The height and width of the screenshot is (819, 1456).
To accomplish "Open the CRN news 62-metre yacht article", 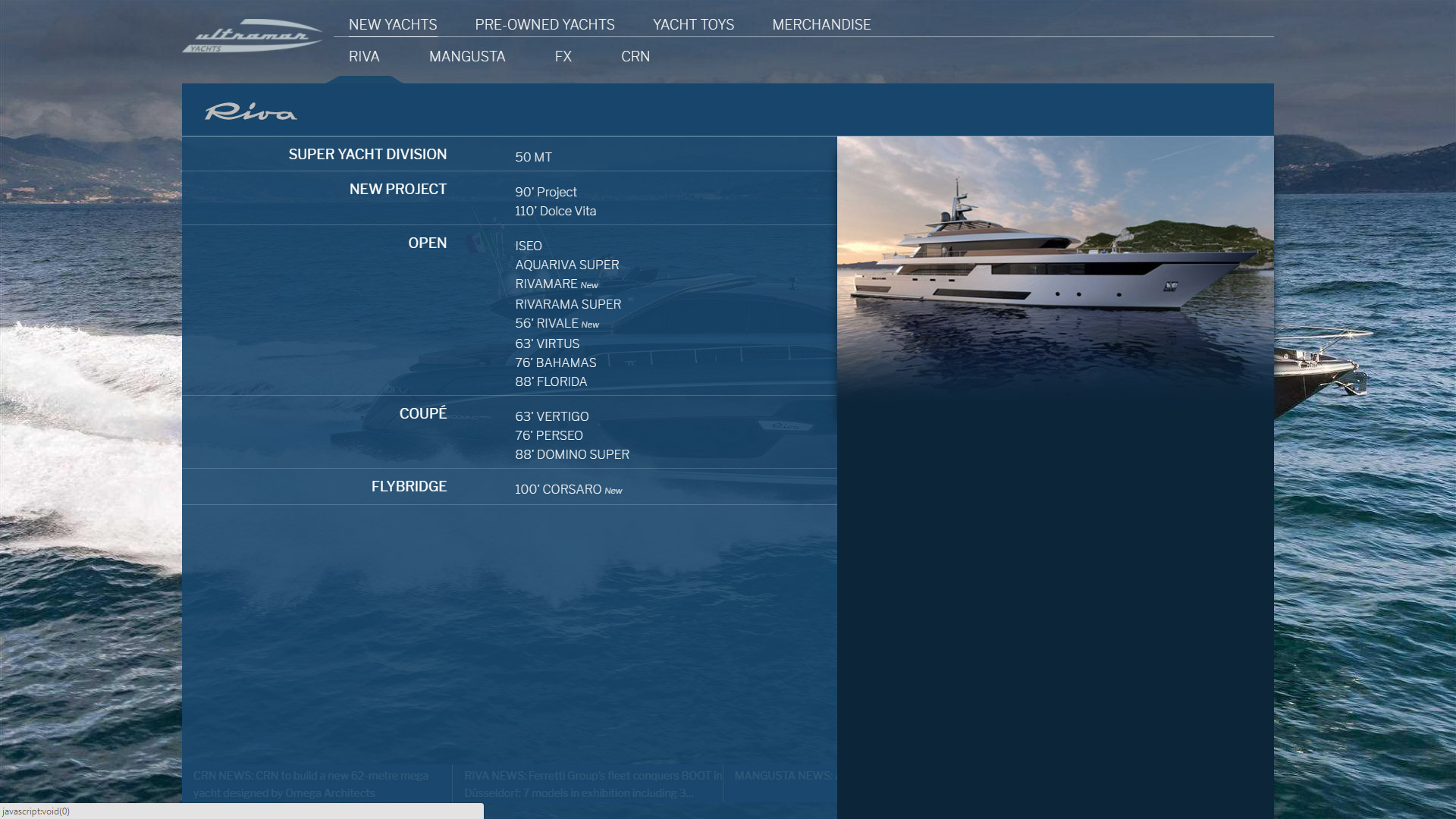I will pyautogui.click(x=311, y=784).
